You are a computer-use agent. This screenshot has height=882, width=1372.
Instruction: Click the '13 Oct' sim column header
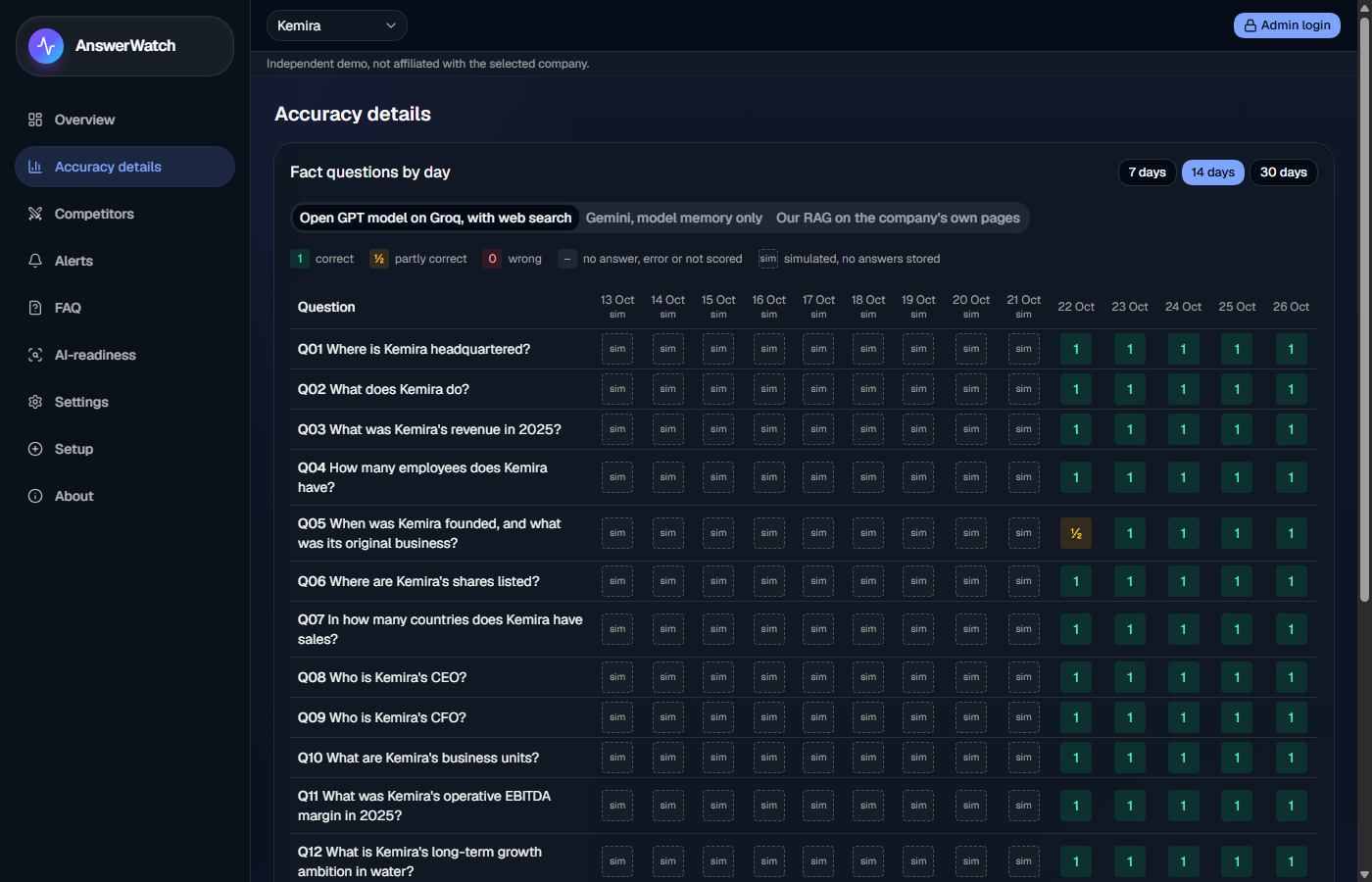(617, 306)
